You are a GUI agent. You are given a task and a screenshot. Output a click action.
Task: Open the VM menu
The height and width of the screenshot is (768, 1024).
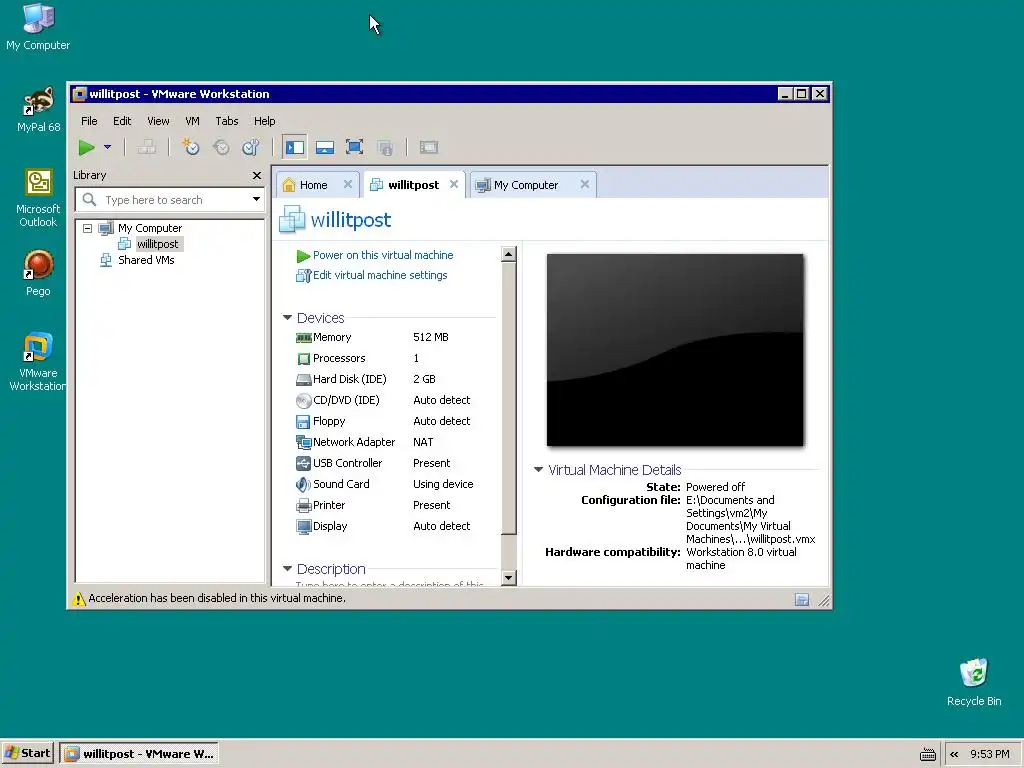(x=192, y=121)
